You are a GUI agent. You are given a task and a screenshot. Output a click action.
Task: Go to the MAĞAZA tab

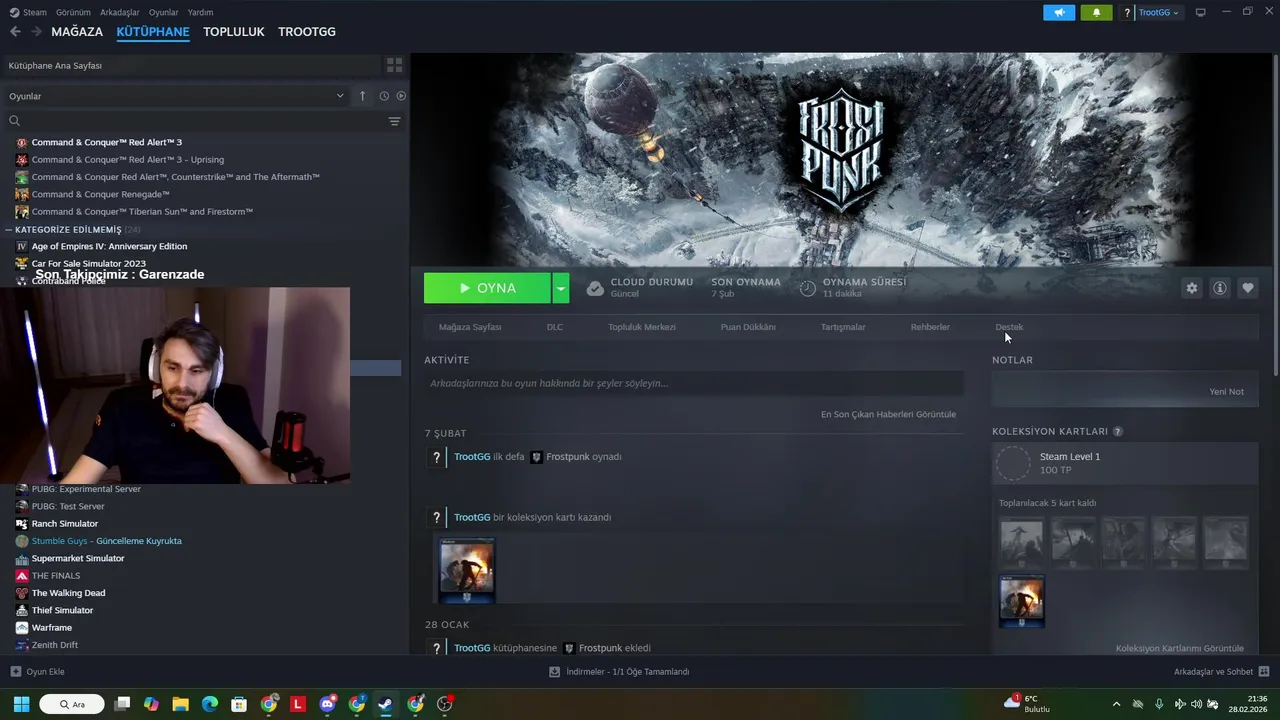(x=77, y=32)
